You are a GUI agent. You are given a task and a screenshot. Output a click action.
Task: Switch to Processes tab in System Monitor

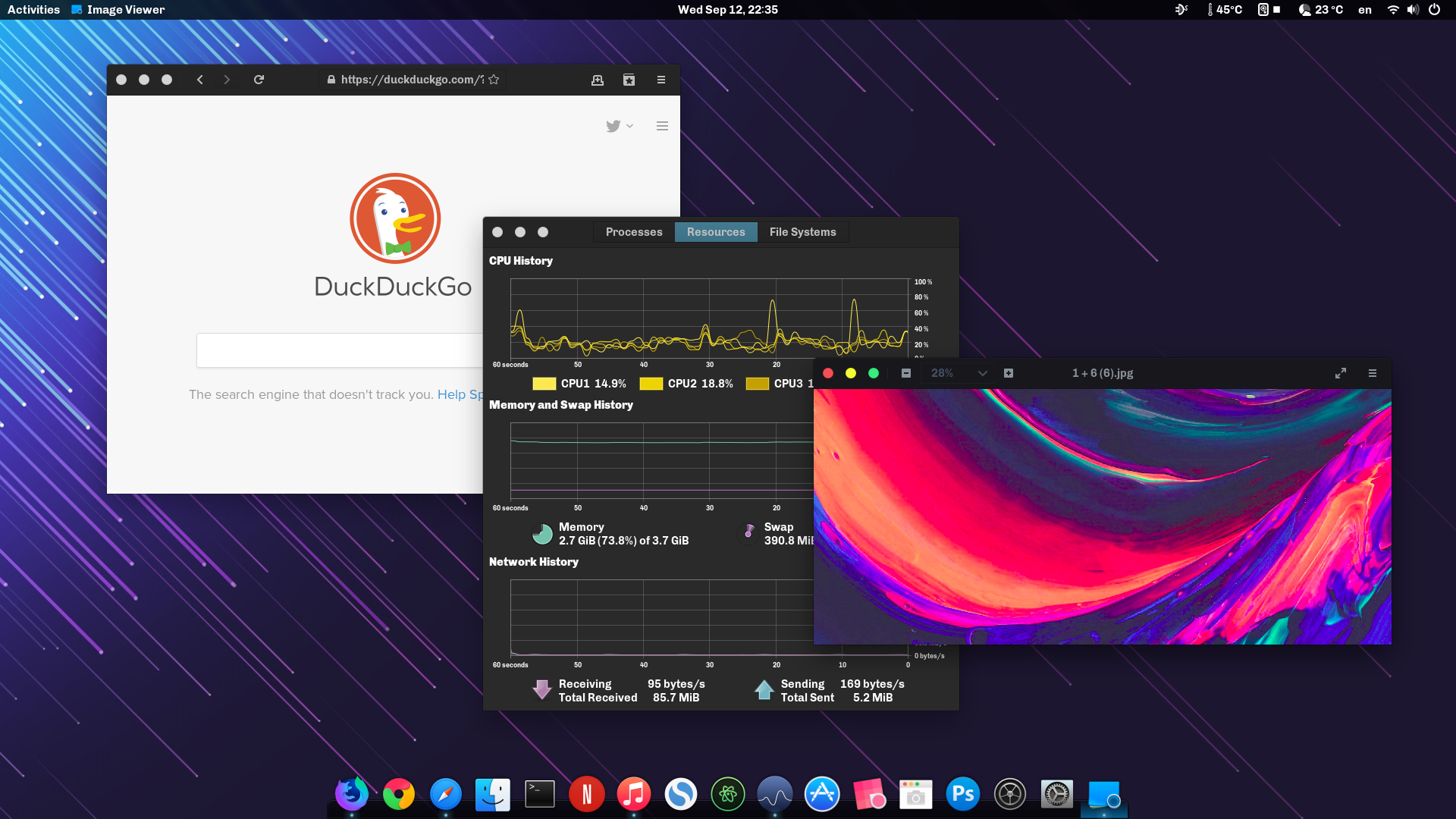634,232
